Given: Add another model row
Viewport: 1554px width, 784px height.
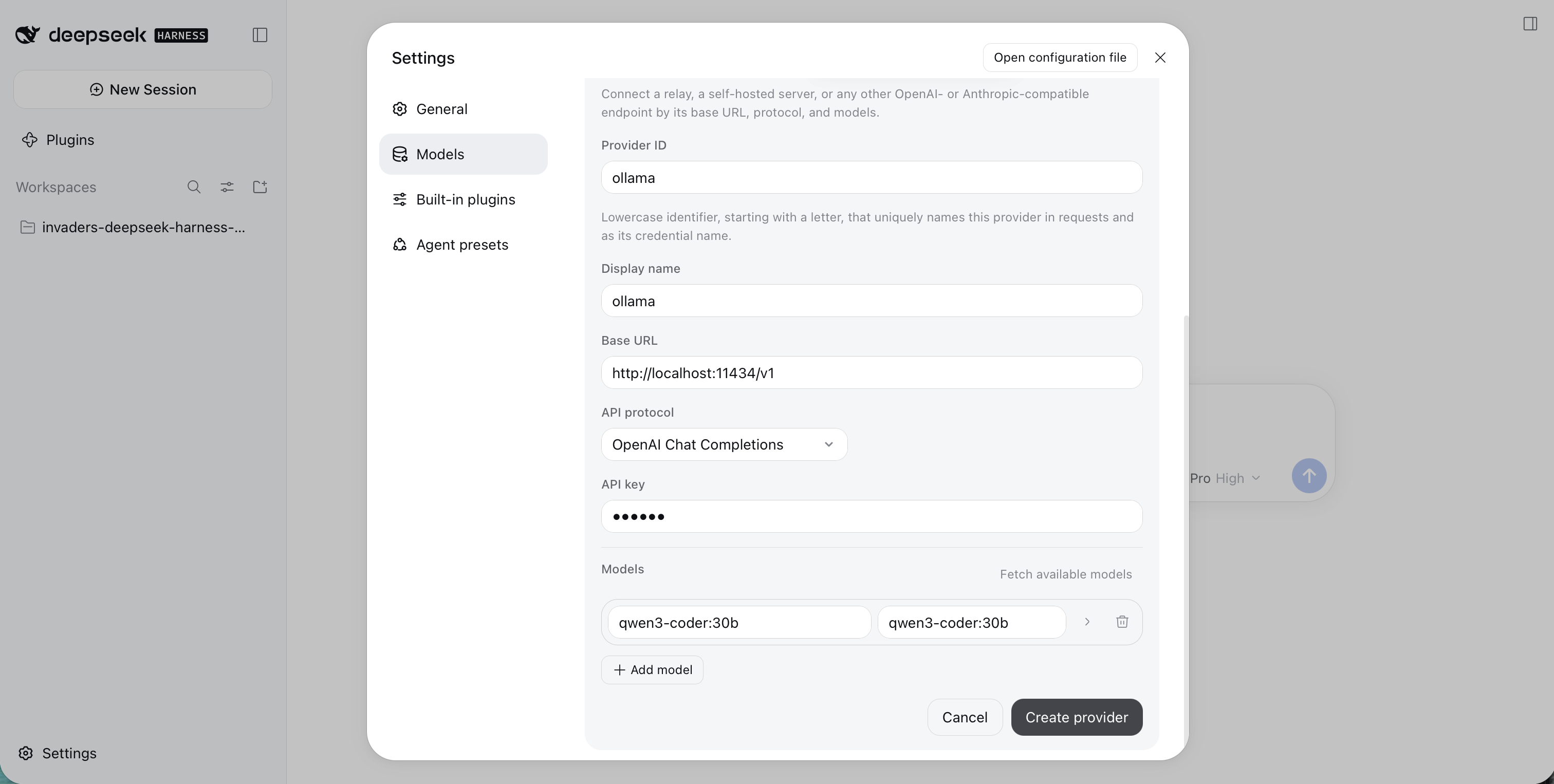Looking at the screenshot, I should [x=652, y=670].
